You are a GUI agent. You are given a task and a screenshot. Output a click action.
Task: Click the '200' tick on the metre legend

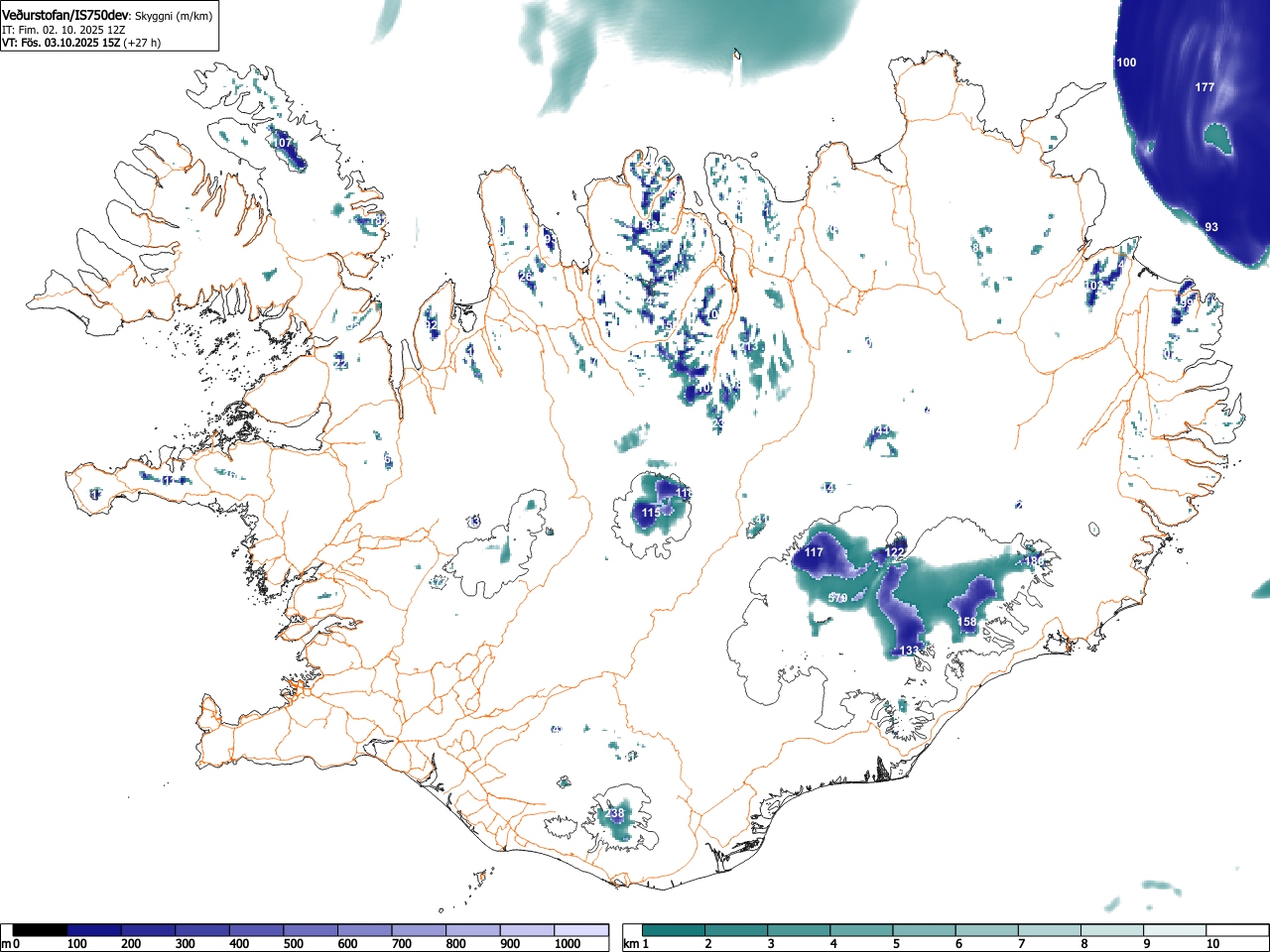[x=131, y=944]
